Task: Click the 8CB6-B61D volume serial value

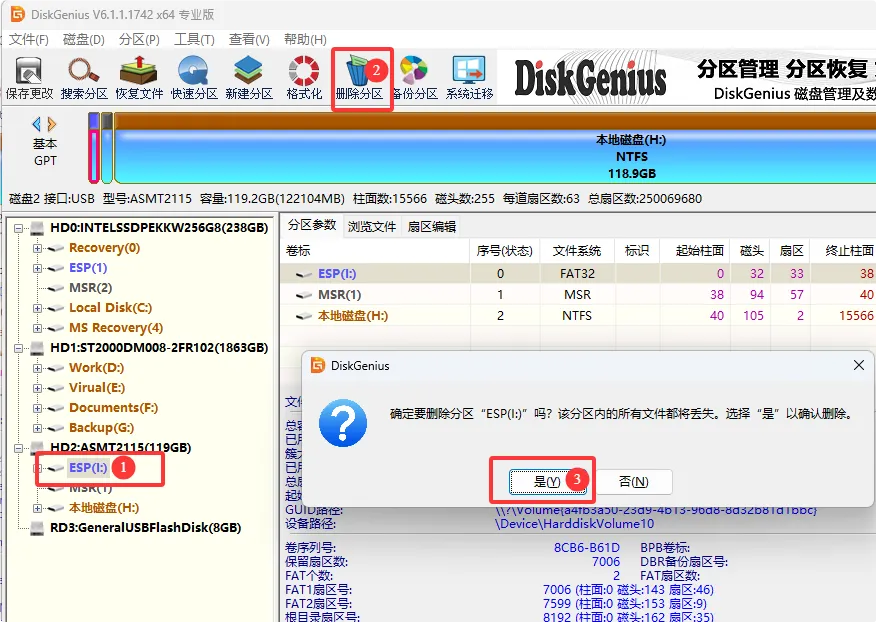Action: point(587,548)
